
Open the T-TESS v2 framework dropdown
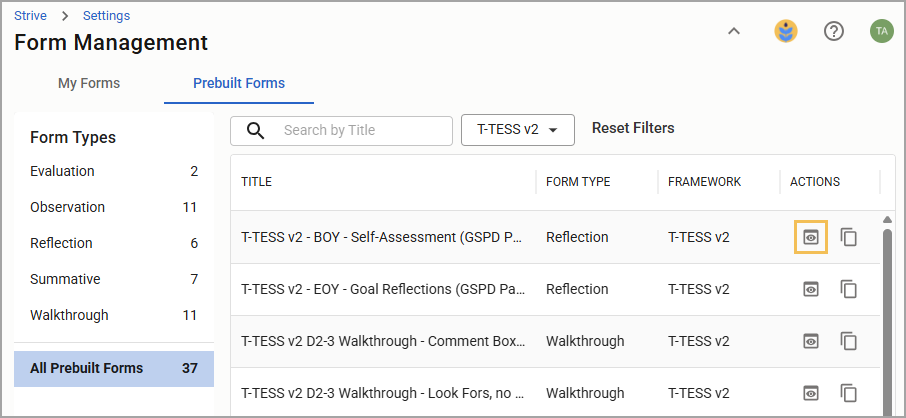(x=518, y=130)
